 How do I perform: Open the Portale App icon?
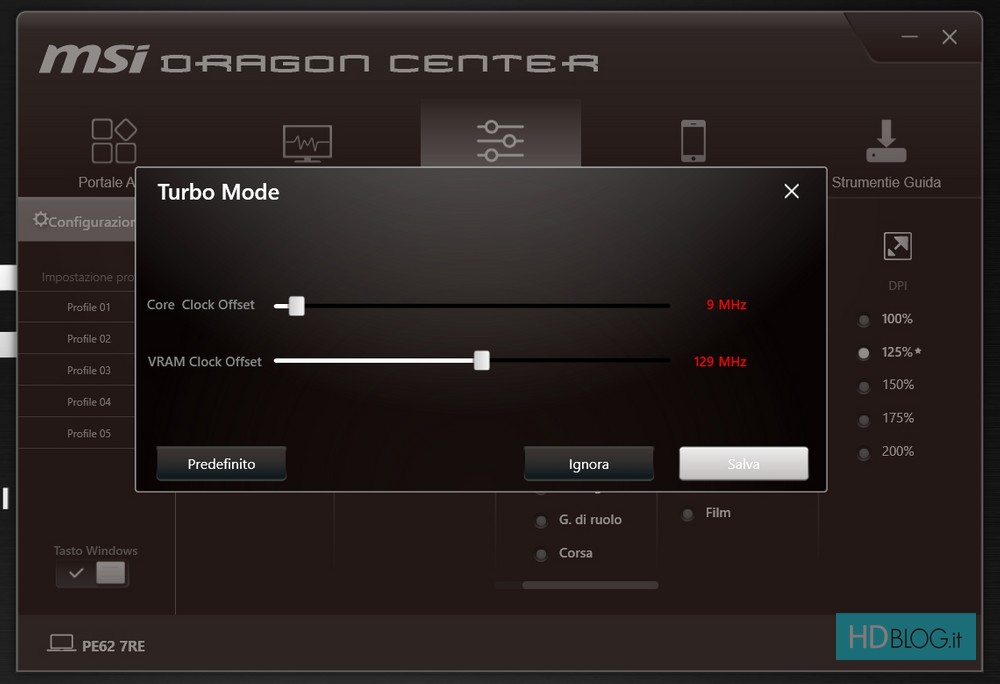[x=114, y=140]
